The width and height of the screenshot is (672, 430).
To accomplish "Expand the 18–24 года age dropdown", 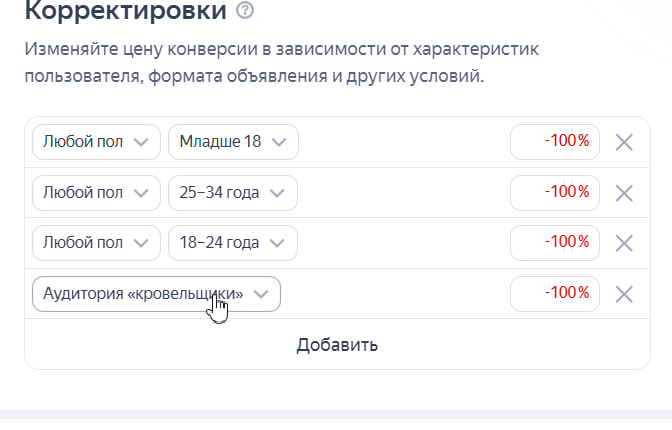I will (x=233, y=243).
